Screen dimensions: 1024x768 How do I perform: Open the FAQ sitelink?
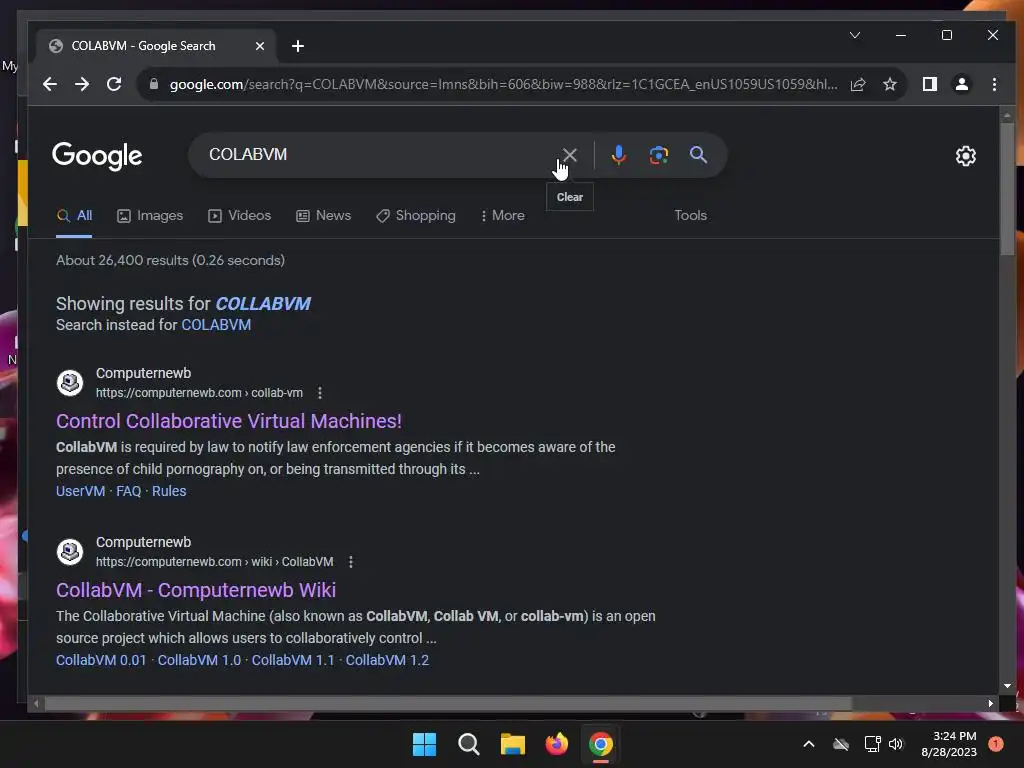pyautogui.click(x=129, y=491)
